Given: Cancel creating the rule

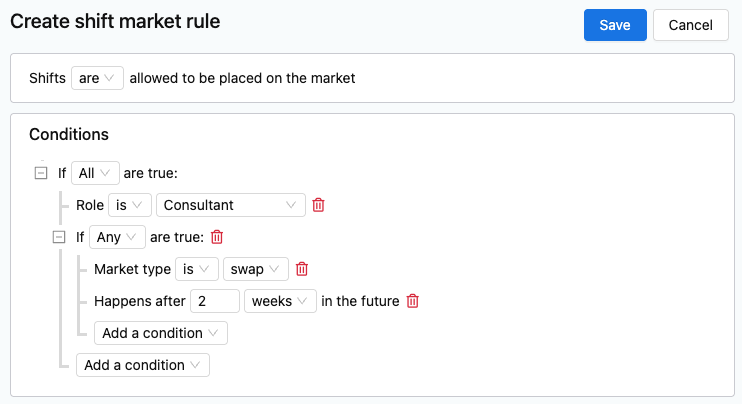Looking at the screenshot, I should (x=691, y=25).
